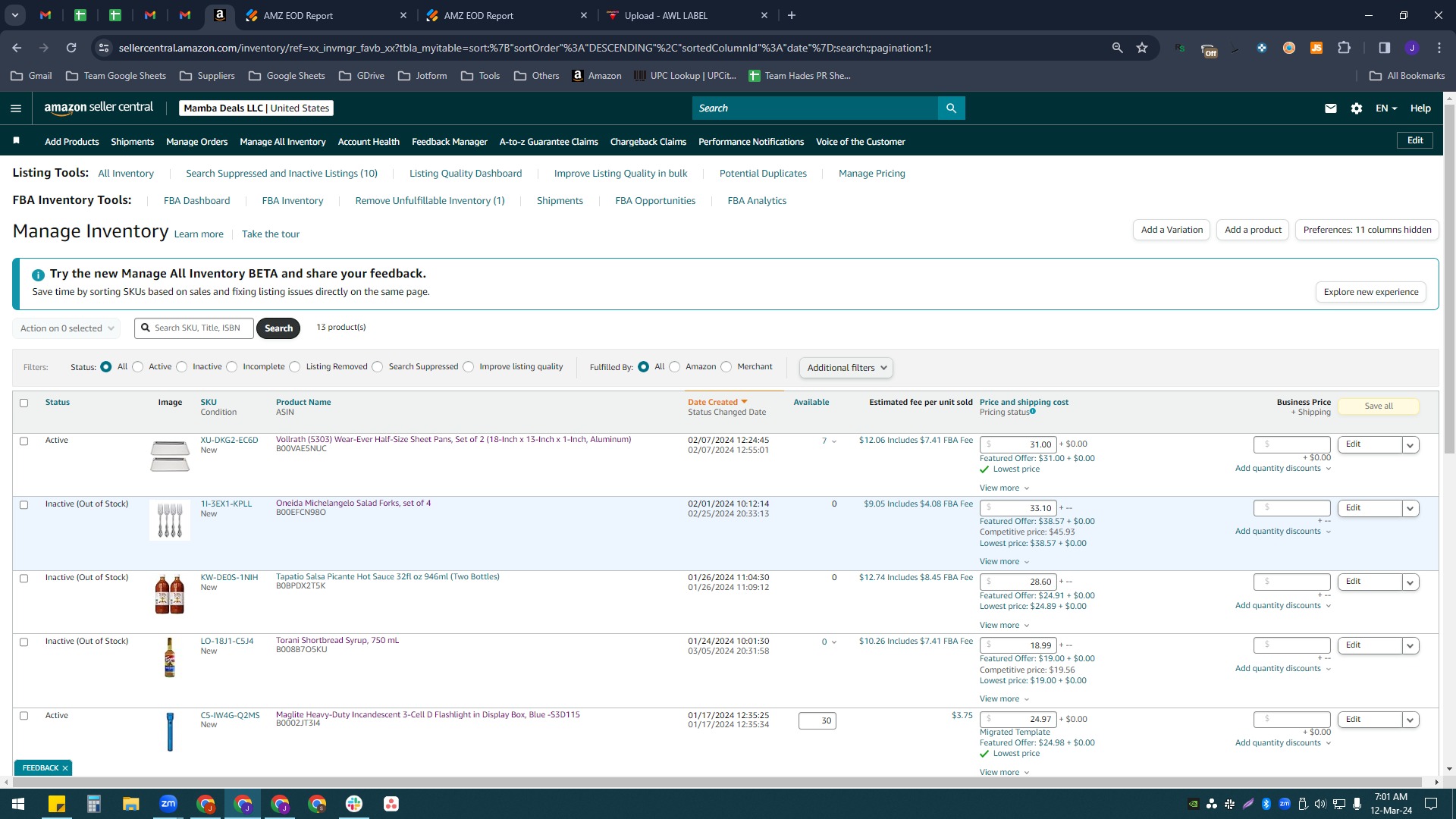This screenshot has height=819, width=1456.
Task: Open the mail messages icon
Action: [1330, 108]
